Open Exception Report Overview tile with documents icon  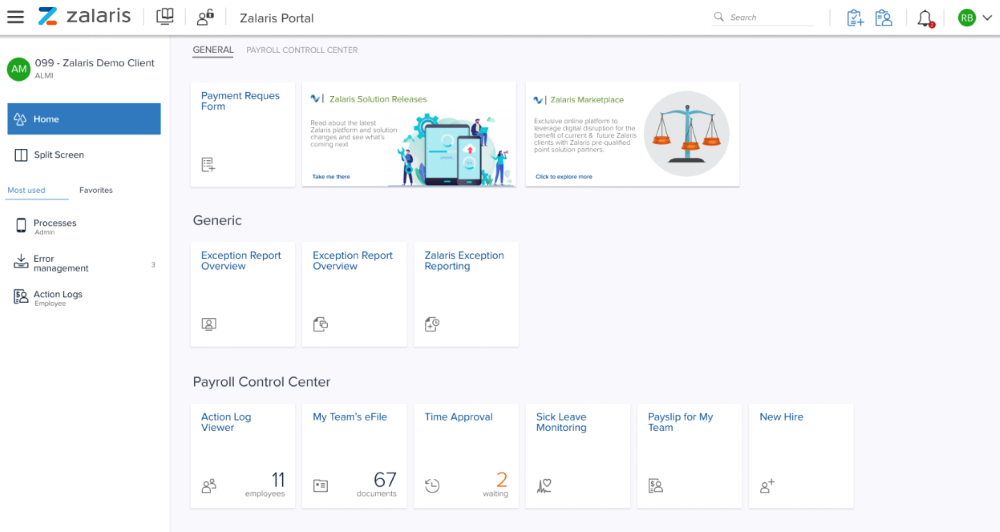click(x=355, y=294)
